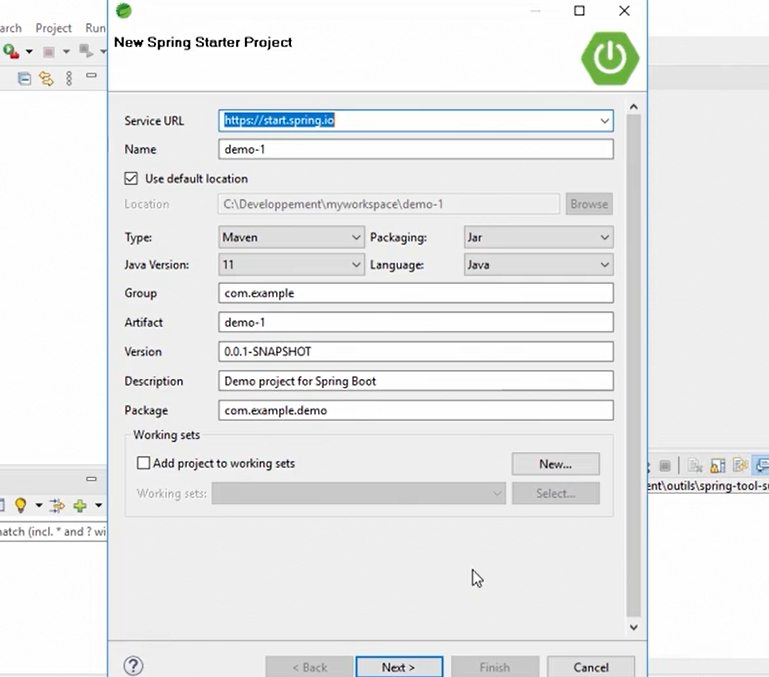Click the filter text box in lower-left panel
Image resolution: width=769 pixels, height=677 pixels.
[53, 531]
